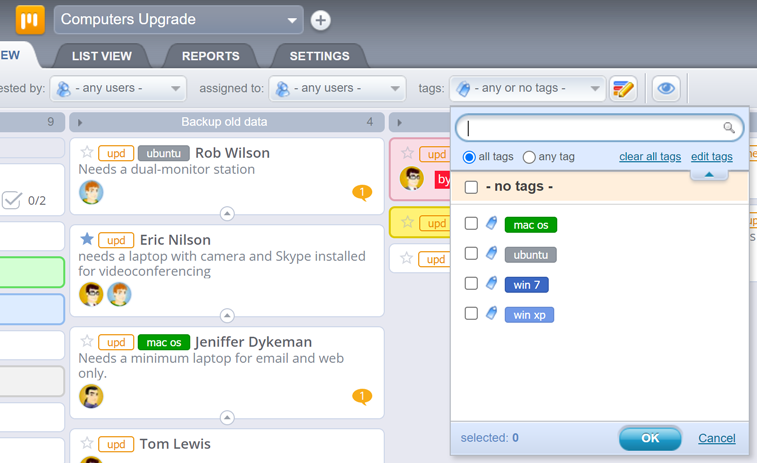The height and width of the screenshot is (463, 757).
Task: Open the card template editor pencil icon
Action: pyautogui.click(x=623, y=88)
